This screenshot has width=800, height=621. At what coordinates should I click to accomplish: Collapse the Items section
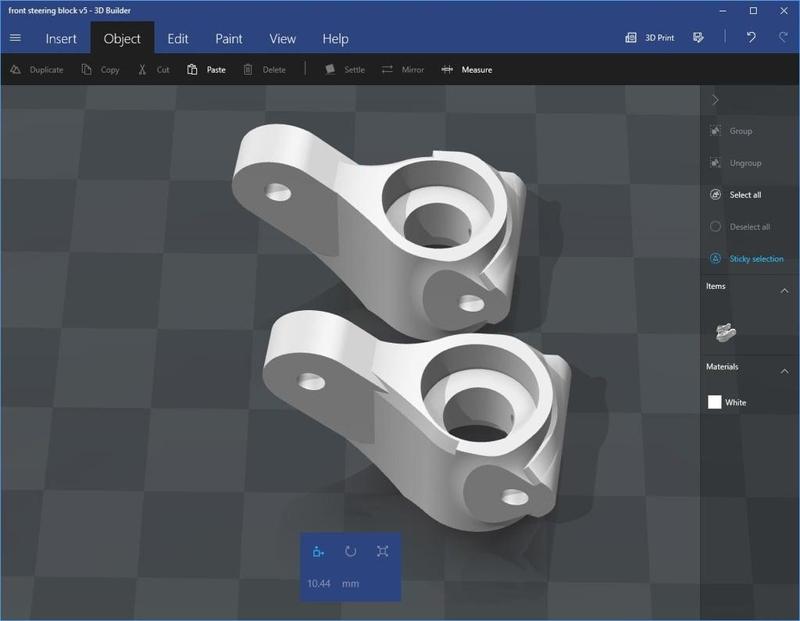[x=784, y=291]
